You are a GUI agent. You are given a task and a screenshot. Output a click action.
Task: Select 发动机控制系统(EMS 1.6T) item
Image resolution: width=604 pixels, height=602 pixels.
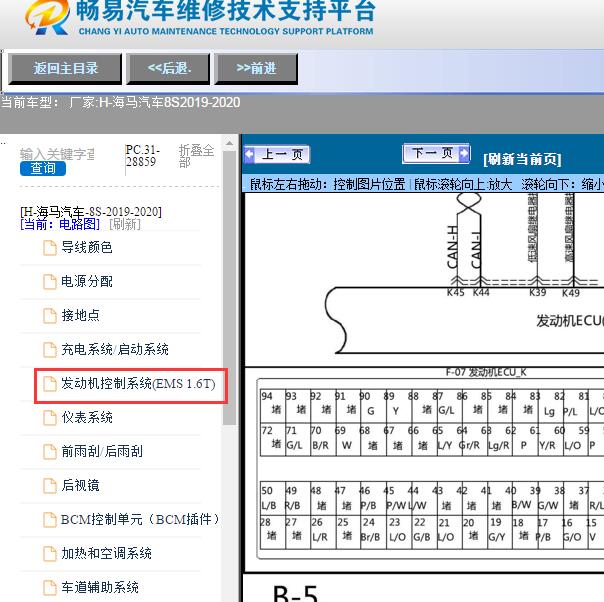coord(138,384)
